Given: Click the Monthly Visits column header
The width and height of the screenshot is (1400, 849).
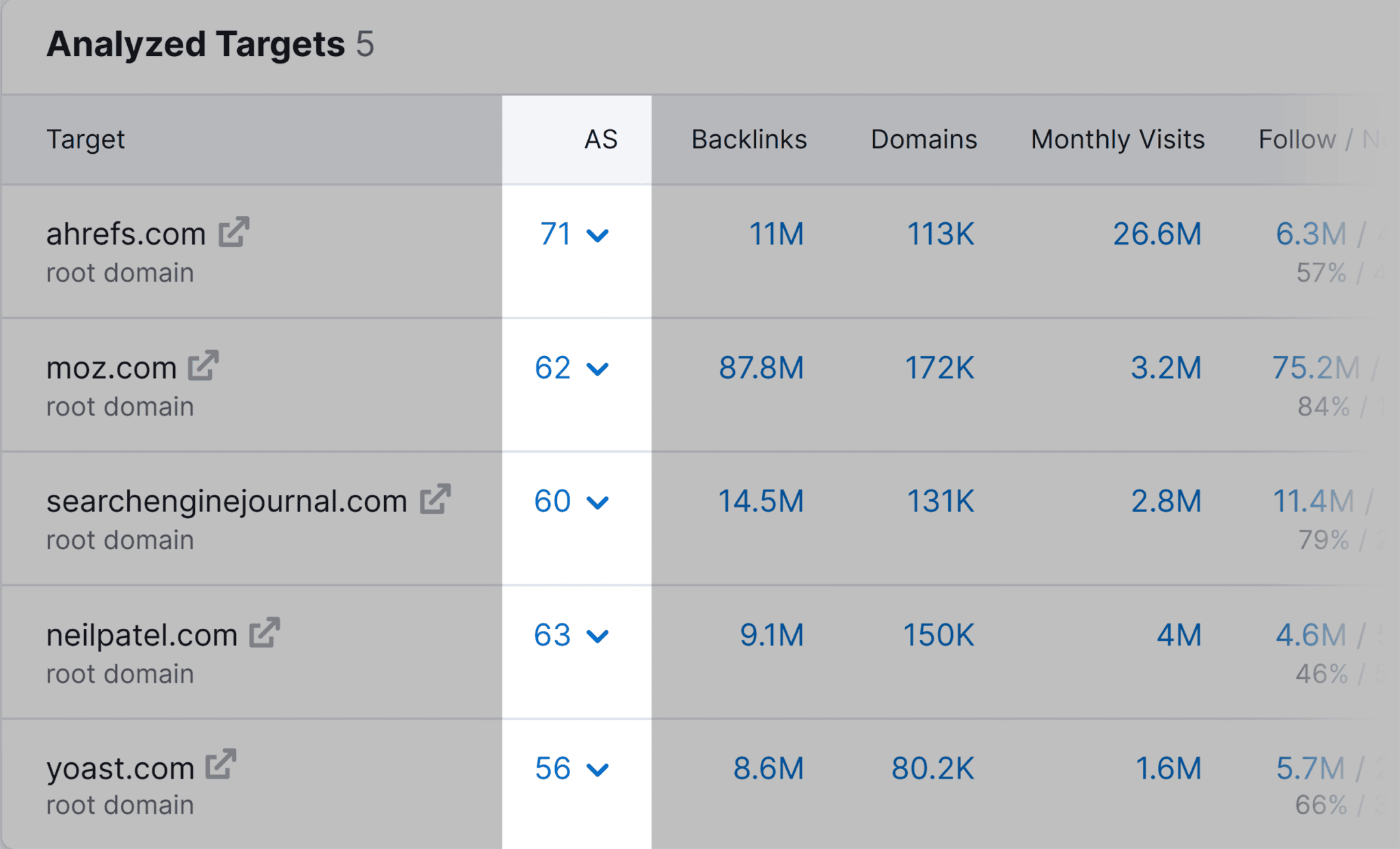Looking at the screenshot, I should click(1116, 139).
